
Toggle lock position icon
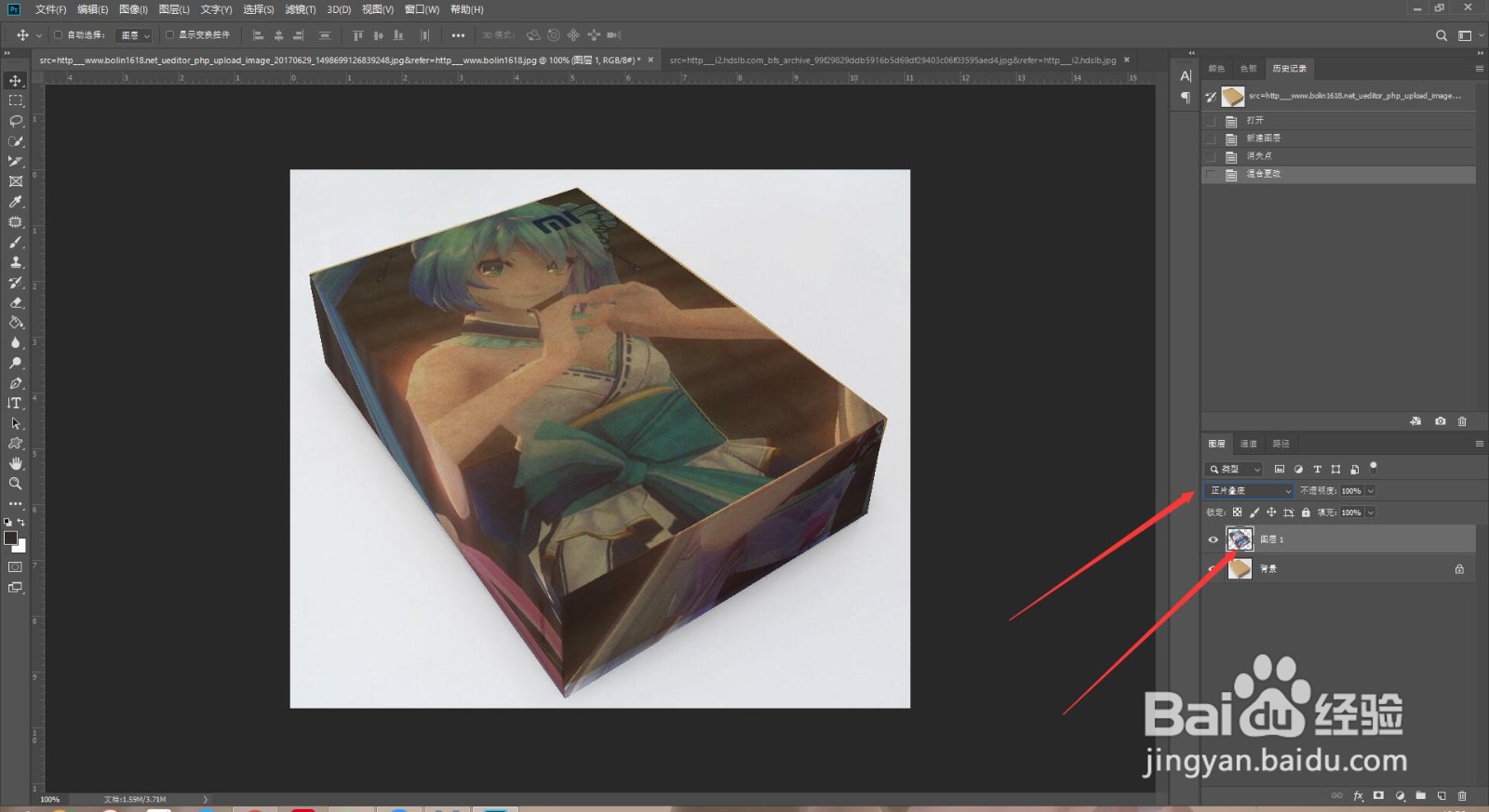click(1271, 512)
